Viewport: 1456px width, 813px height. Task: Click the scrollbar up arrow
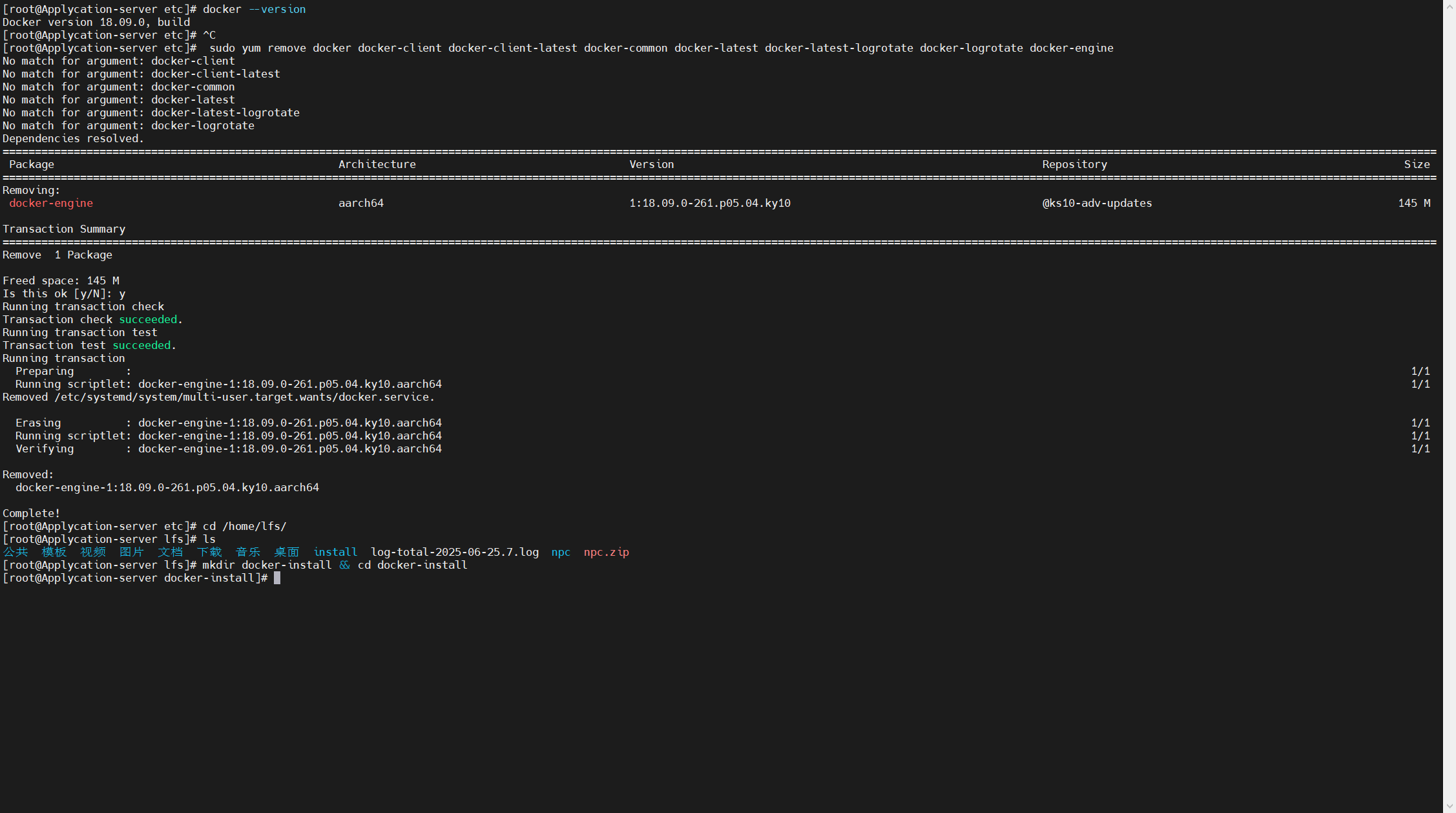point(1450,5)
